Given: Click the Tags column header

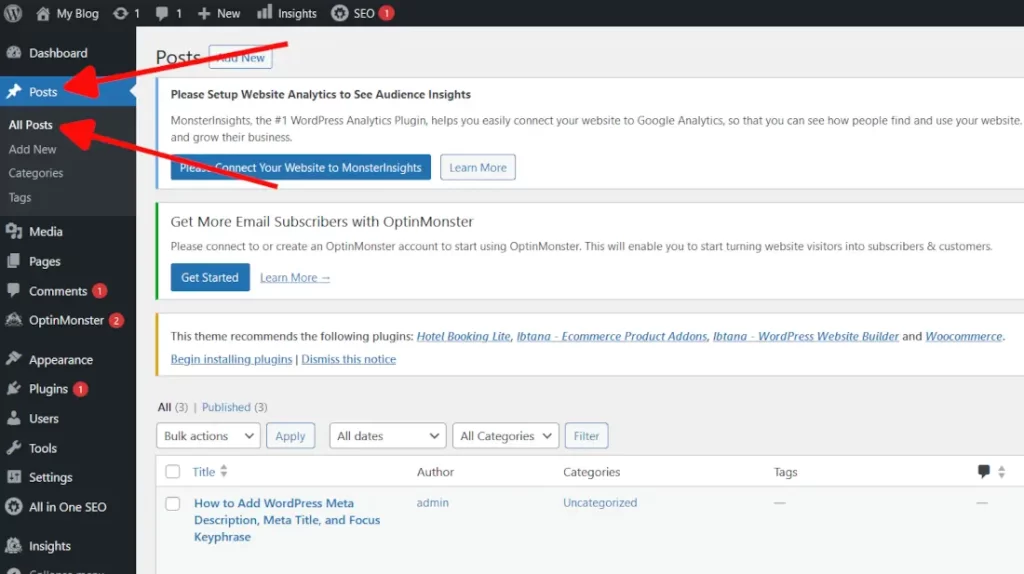Looking at the screenshot, I should (x=785, y=471).
